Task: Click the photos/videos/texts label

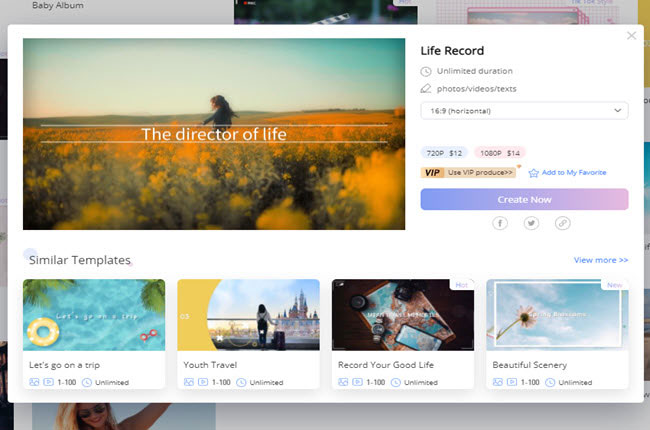Action: (x=476, y=89)
